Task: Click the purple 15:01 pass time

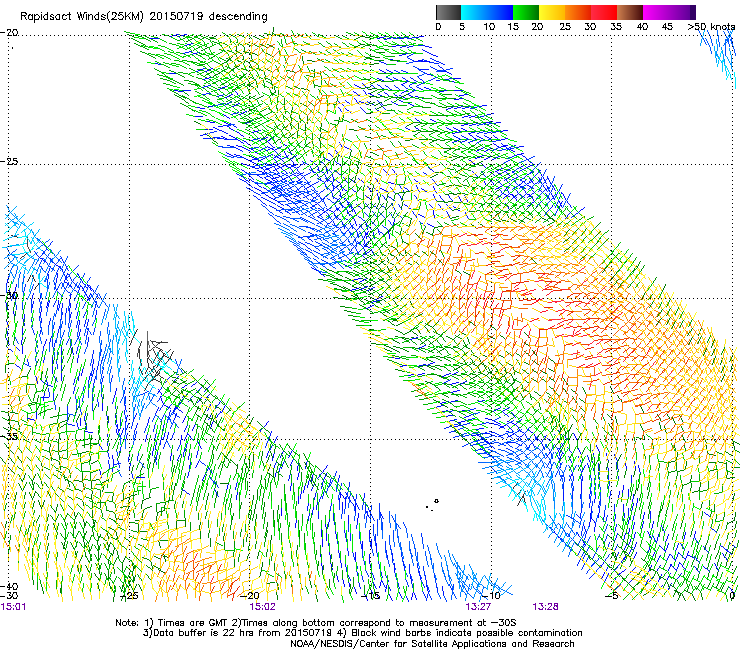Action: pos(13,607)
